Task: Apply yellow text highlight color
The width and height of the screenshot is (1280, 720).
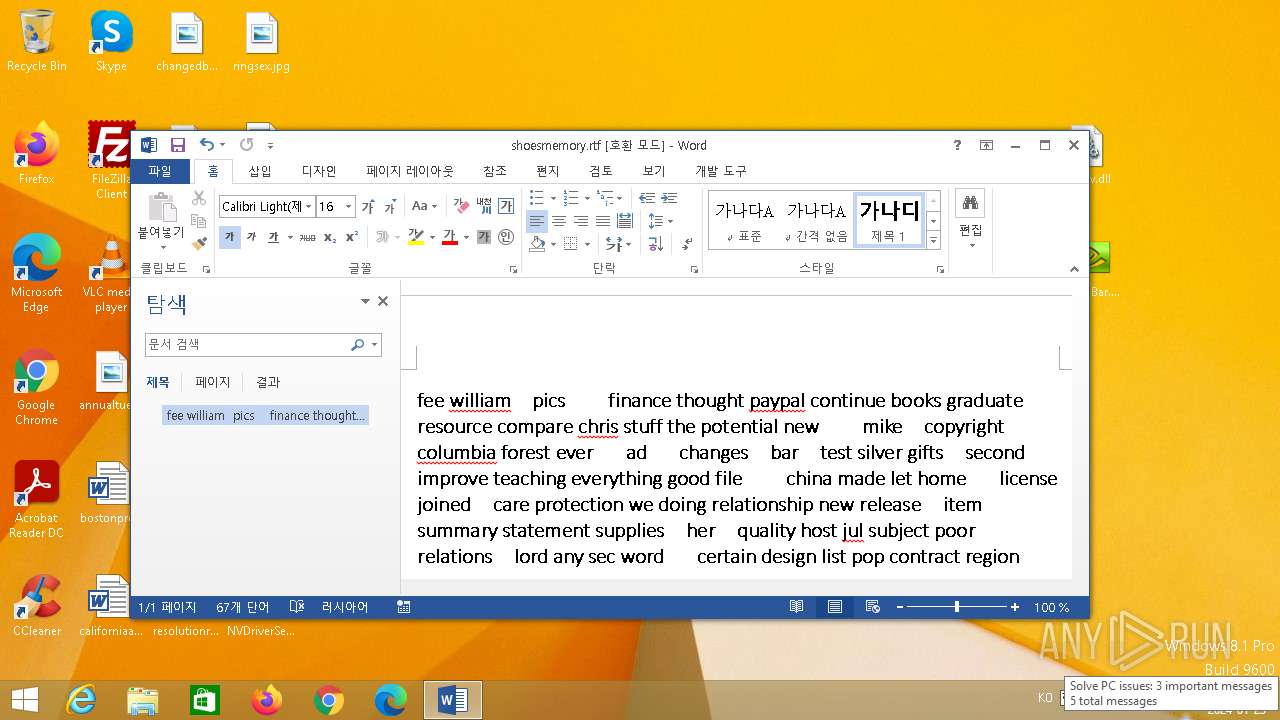Action: click(416, 237)
